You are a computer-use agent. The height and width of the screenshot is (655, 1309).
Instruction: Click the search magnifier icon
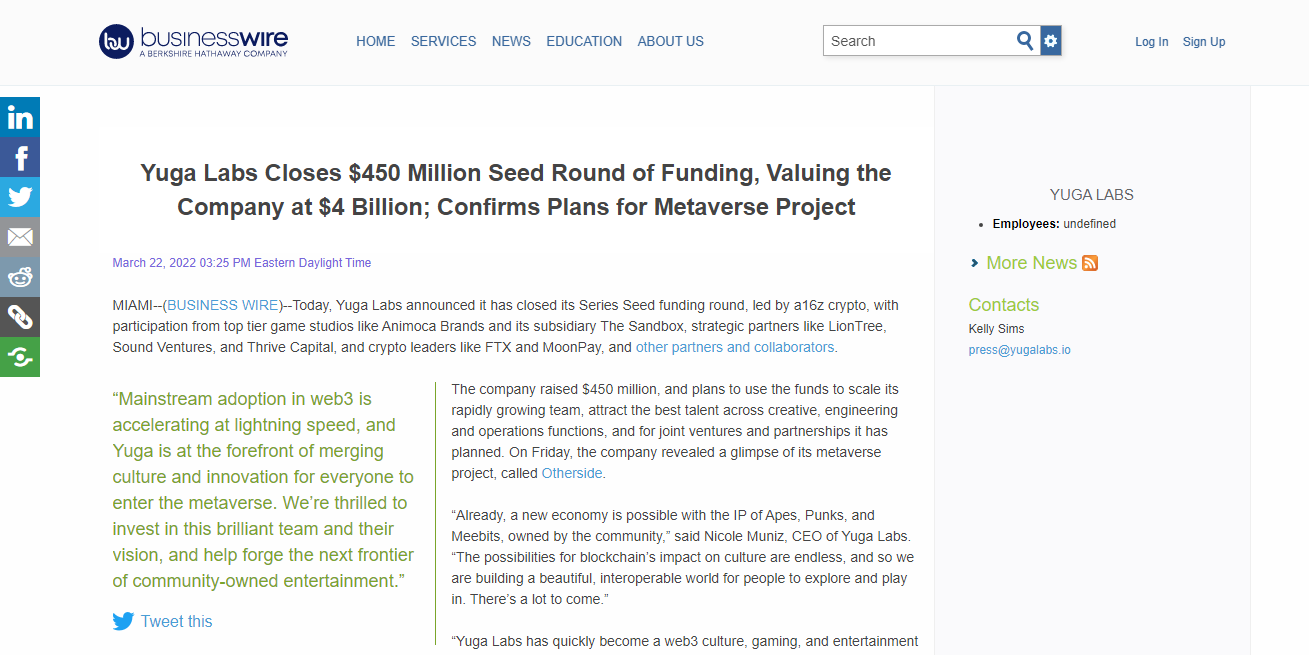[x=1025, y=41]
